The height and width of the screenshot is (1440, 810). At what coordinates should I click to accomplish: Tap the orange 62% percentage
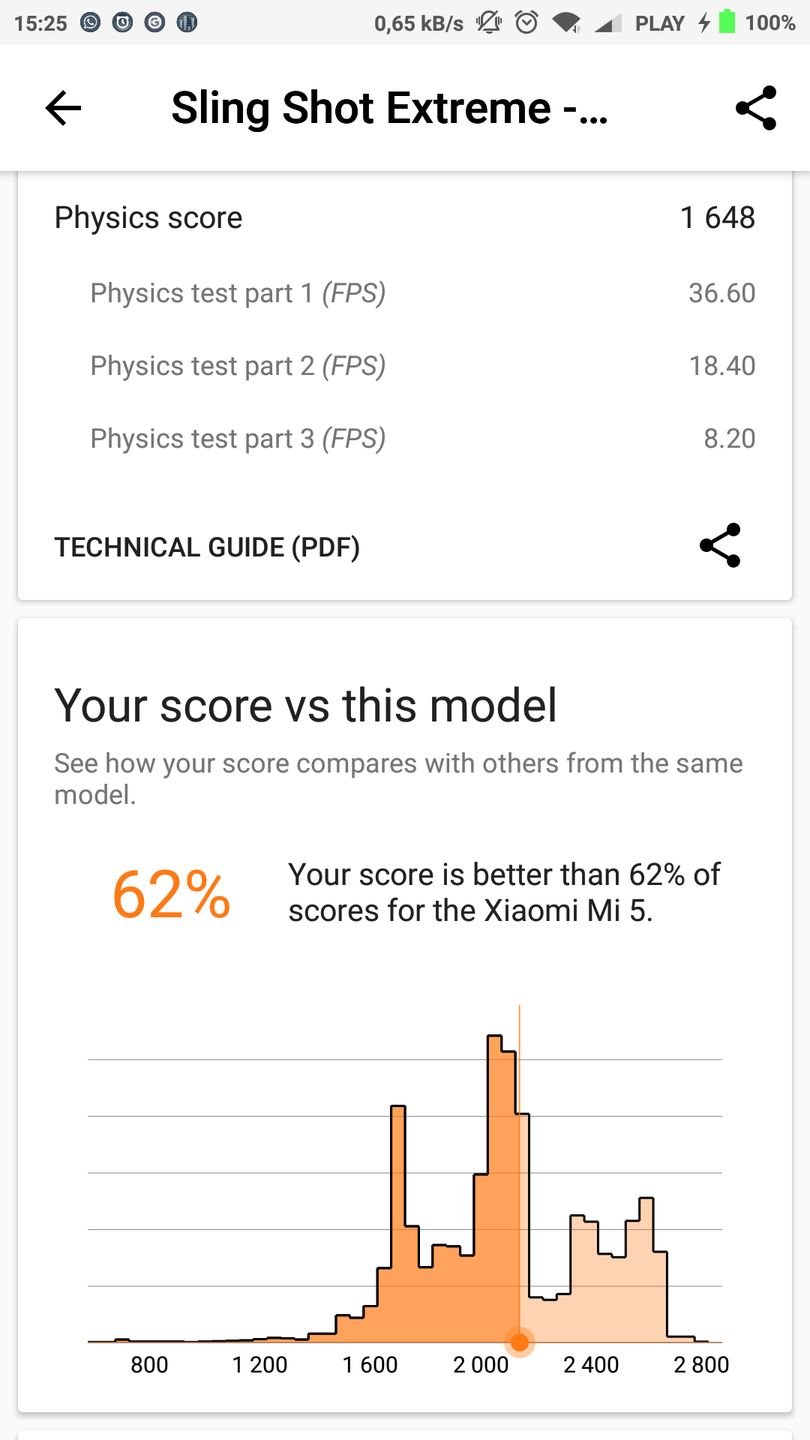[171, 894]
